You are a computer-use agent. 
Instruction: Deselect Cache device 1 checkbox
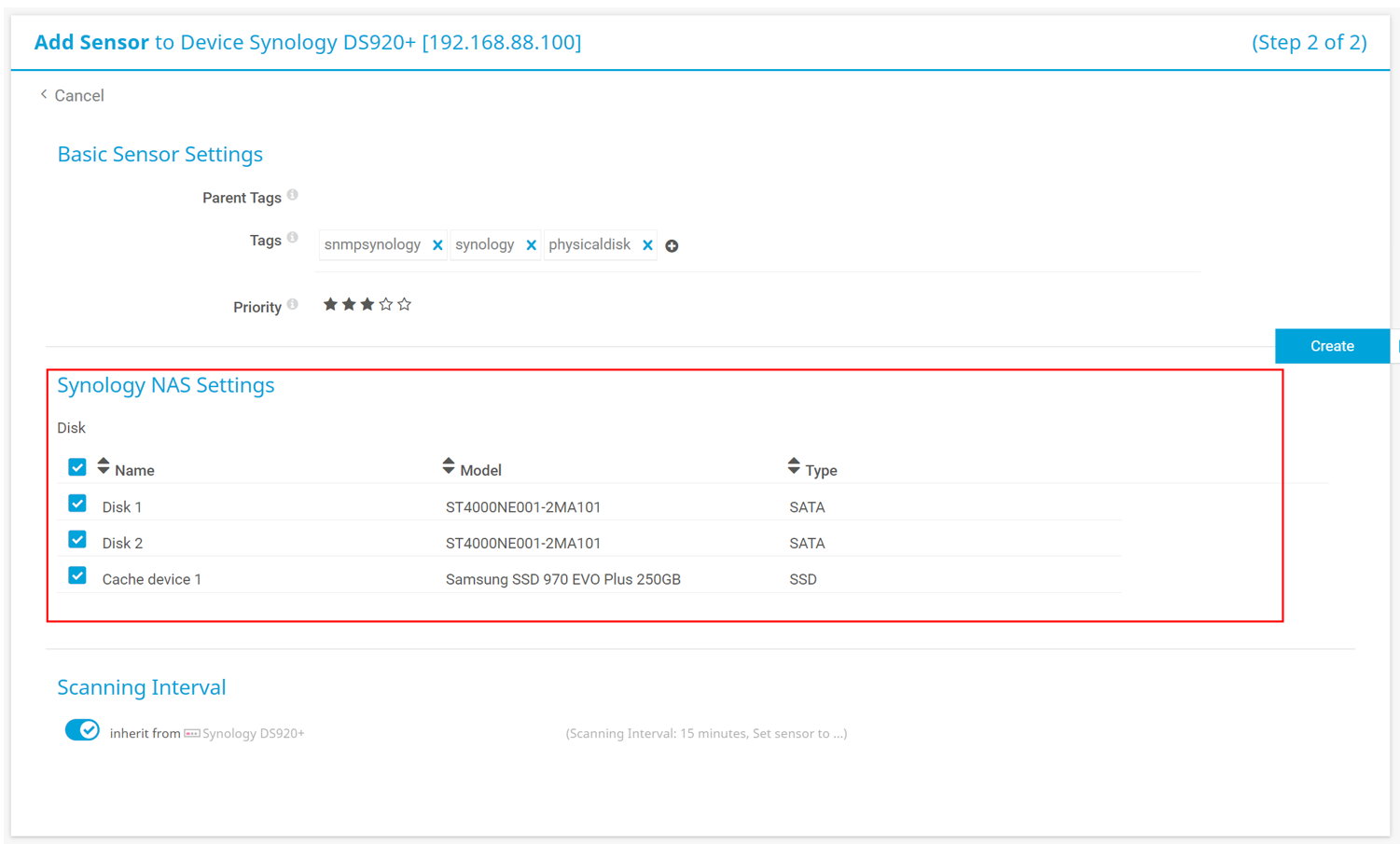(x=77, y=576)
